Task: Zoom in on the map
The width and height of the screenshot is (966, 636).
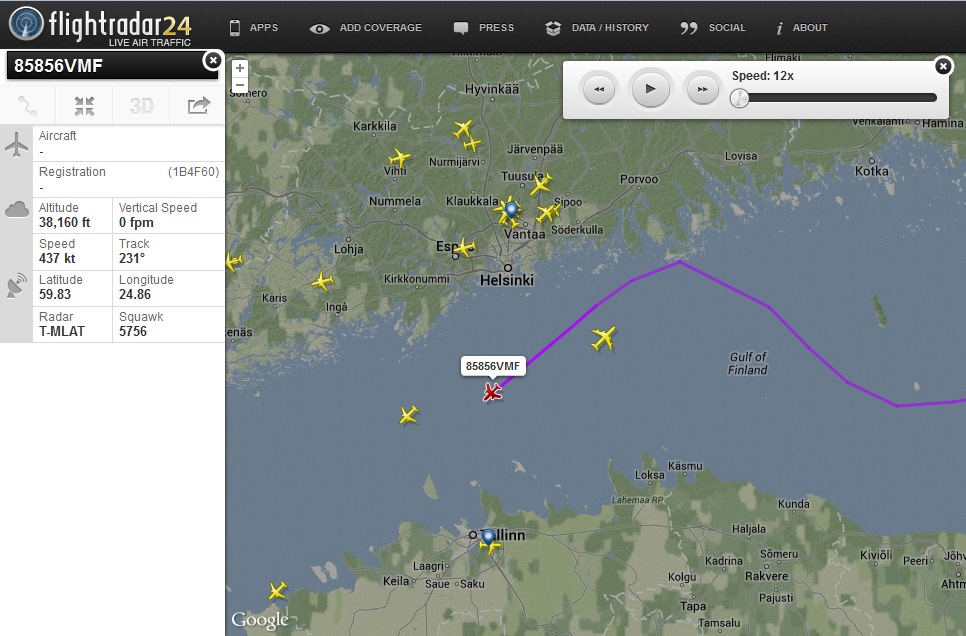Action: click(x=239, y=69)
